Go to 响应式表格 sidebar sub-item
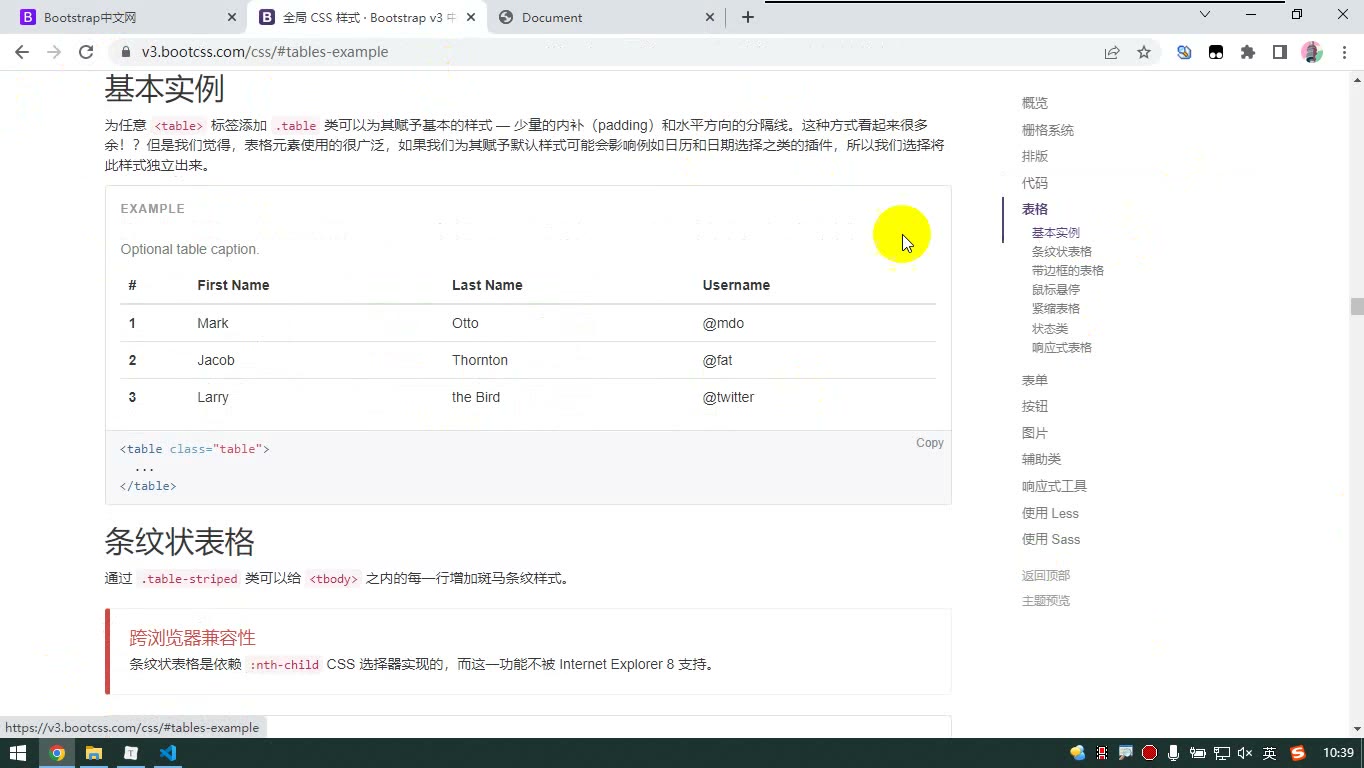This screenshot has width=1364, height=768. coord(1062,348)
